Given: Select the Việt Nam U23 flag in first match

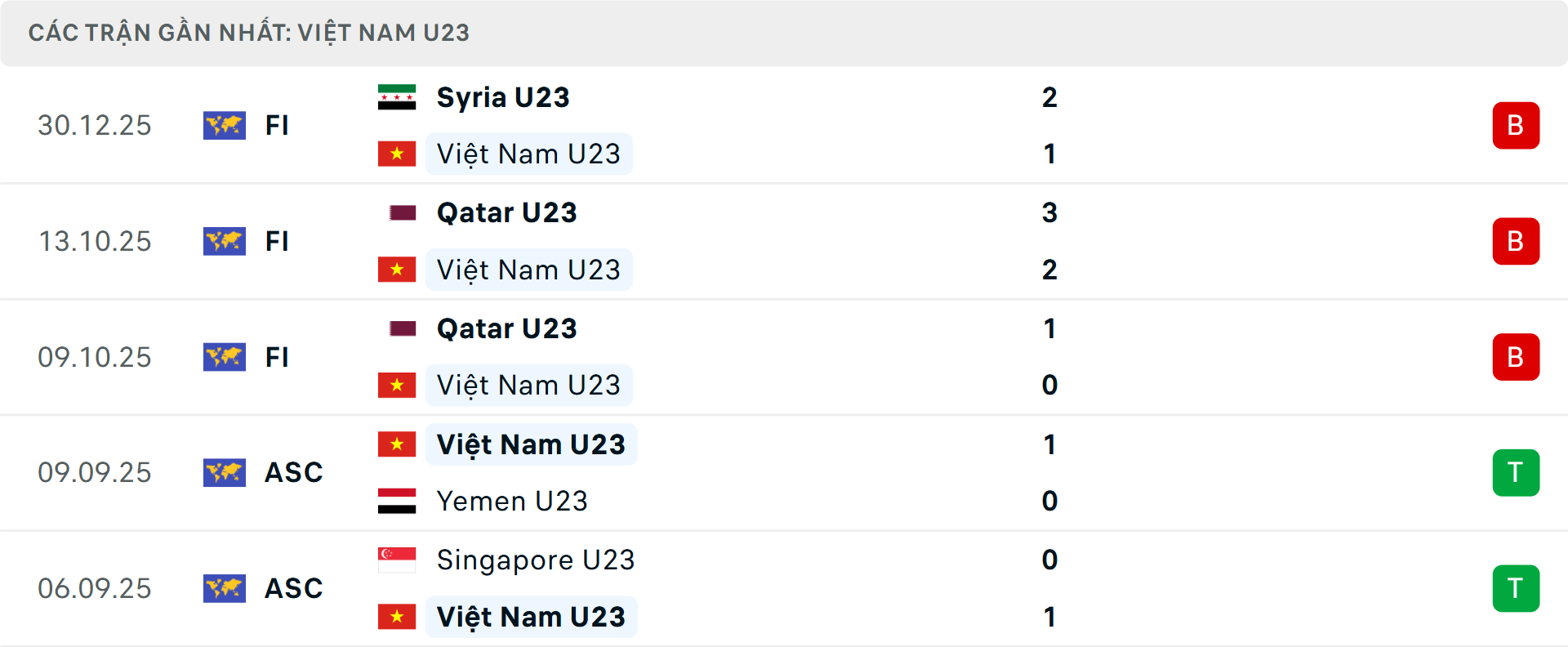Looking at the screenshot, I should point(398,153).
